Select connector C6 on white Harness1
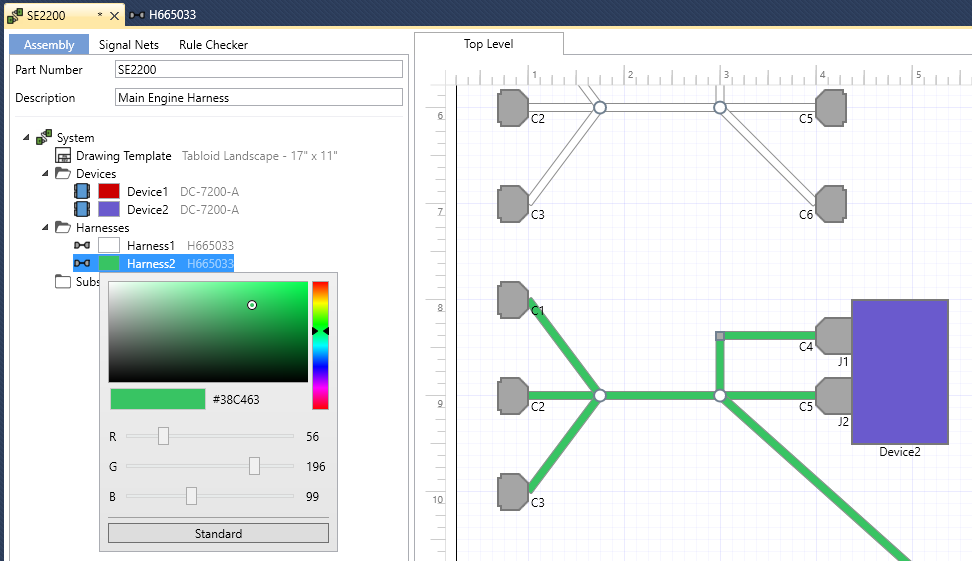 tap(831, 204)
